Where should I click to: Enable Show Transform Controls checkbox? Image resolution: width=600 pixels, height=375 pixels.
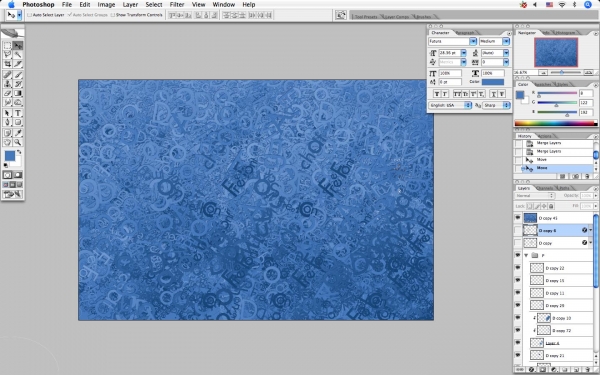pos(112,15)
